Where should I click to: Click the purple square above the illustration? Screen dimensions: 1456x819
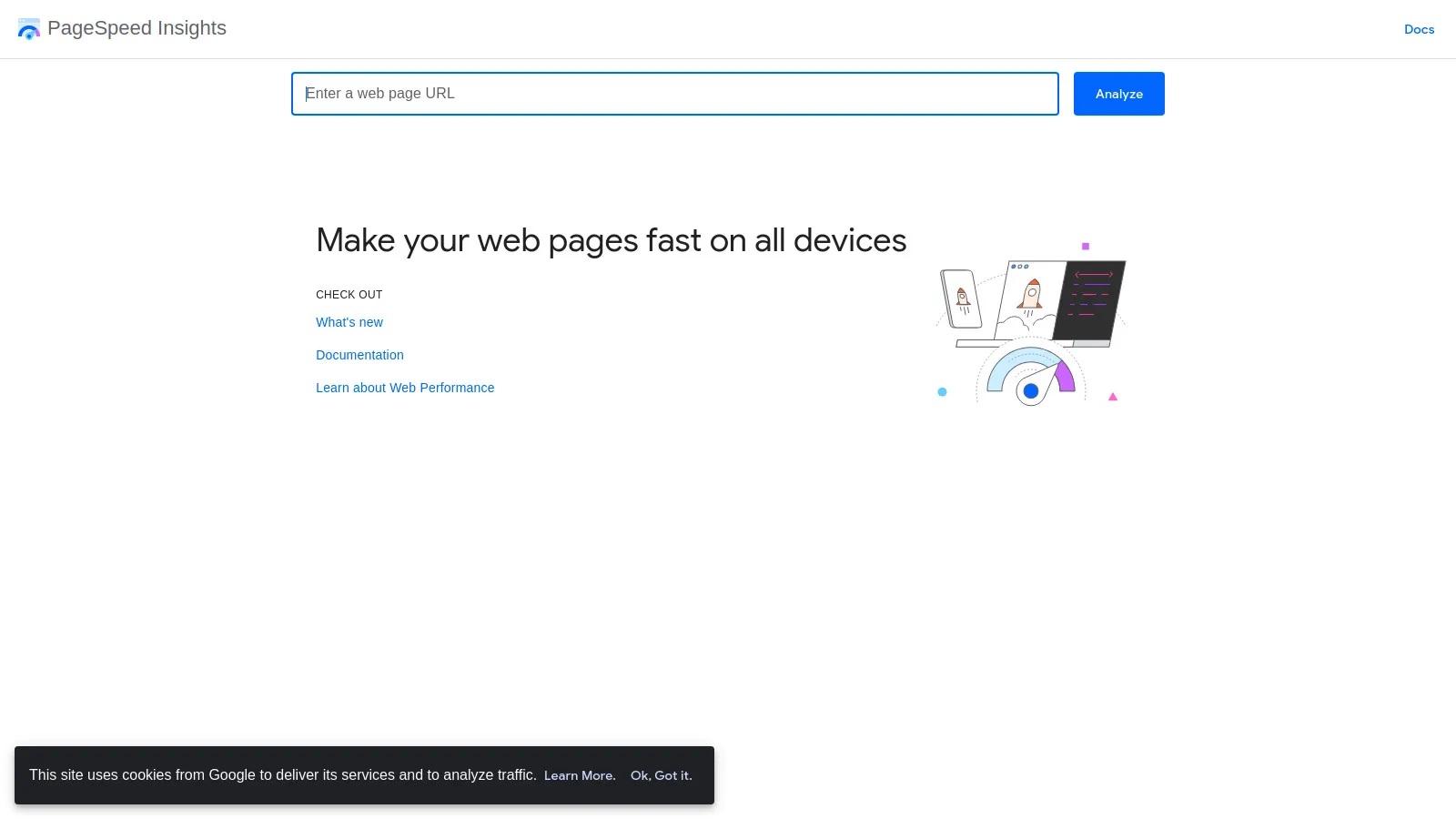click(1086, 244)
